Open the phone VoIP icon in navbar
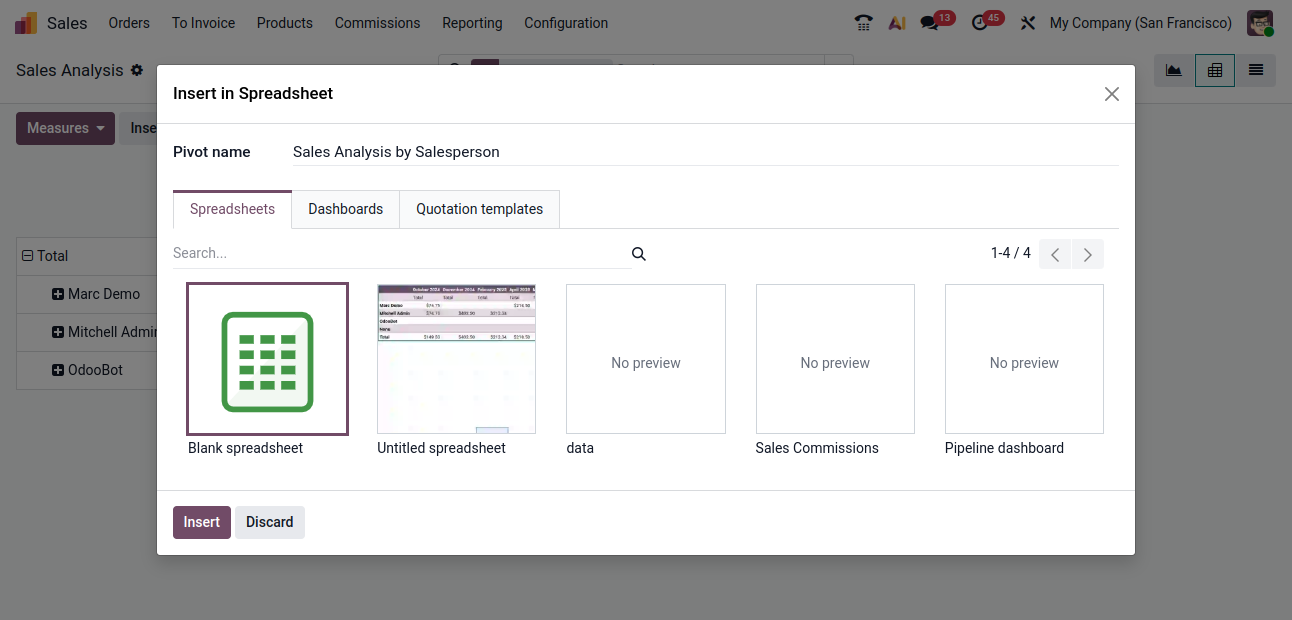Image resolution: width=1292 pixels, height=620 pixels. 864,23
